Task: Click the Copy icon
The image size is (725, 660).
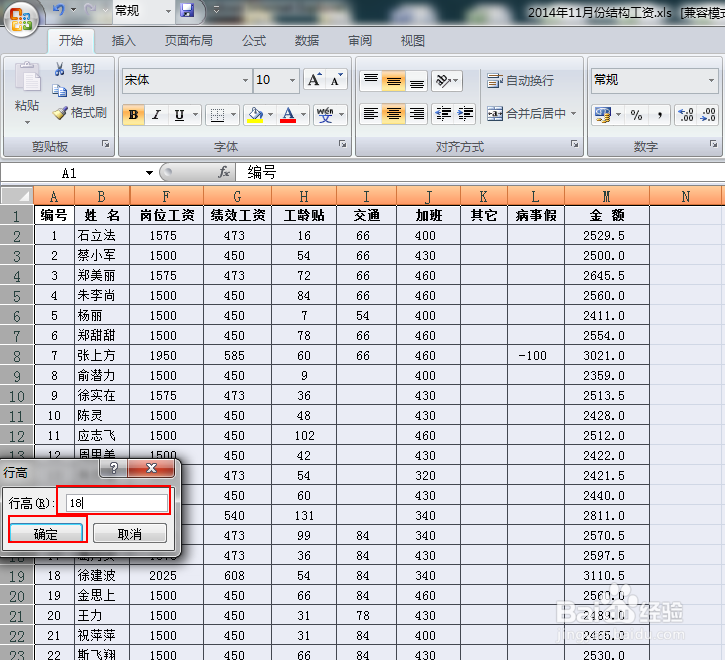Action: pyautogui.click(x=60, y=91)
